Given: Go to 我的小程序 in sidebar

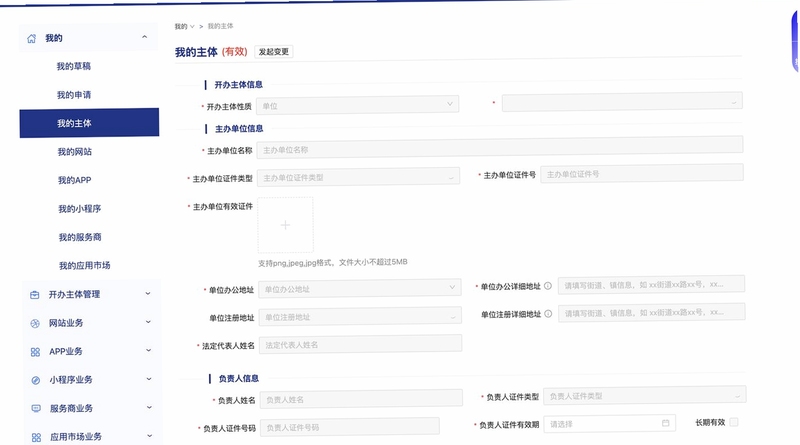Looking at the screenshot, I should click(80, 209).
